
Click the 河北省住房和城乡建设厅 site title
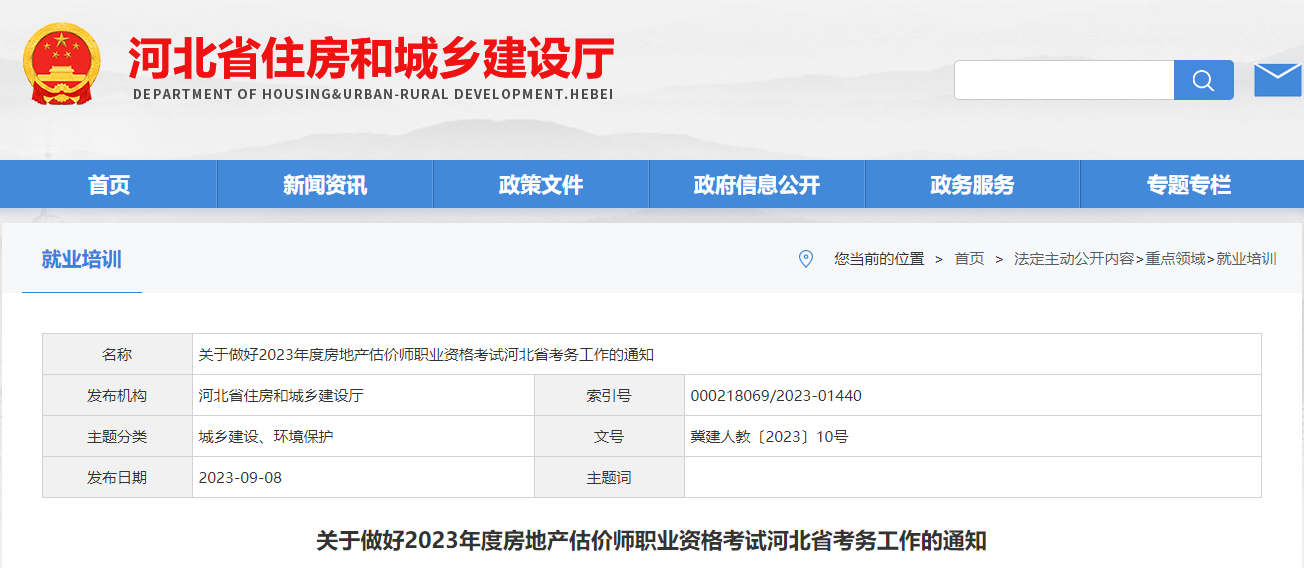click(x=371, y=60)
